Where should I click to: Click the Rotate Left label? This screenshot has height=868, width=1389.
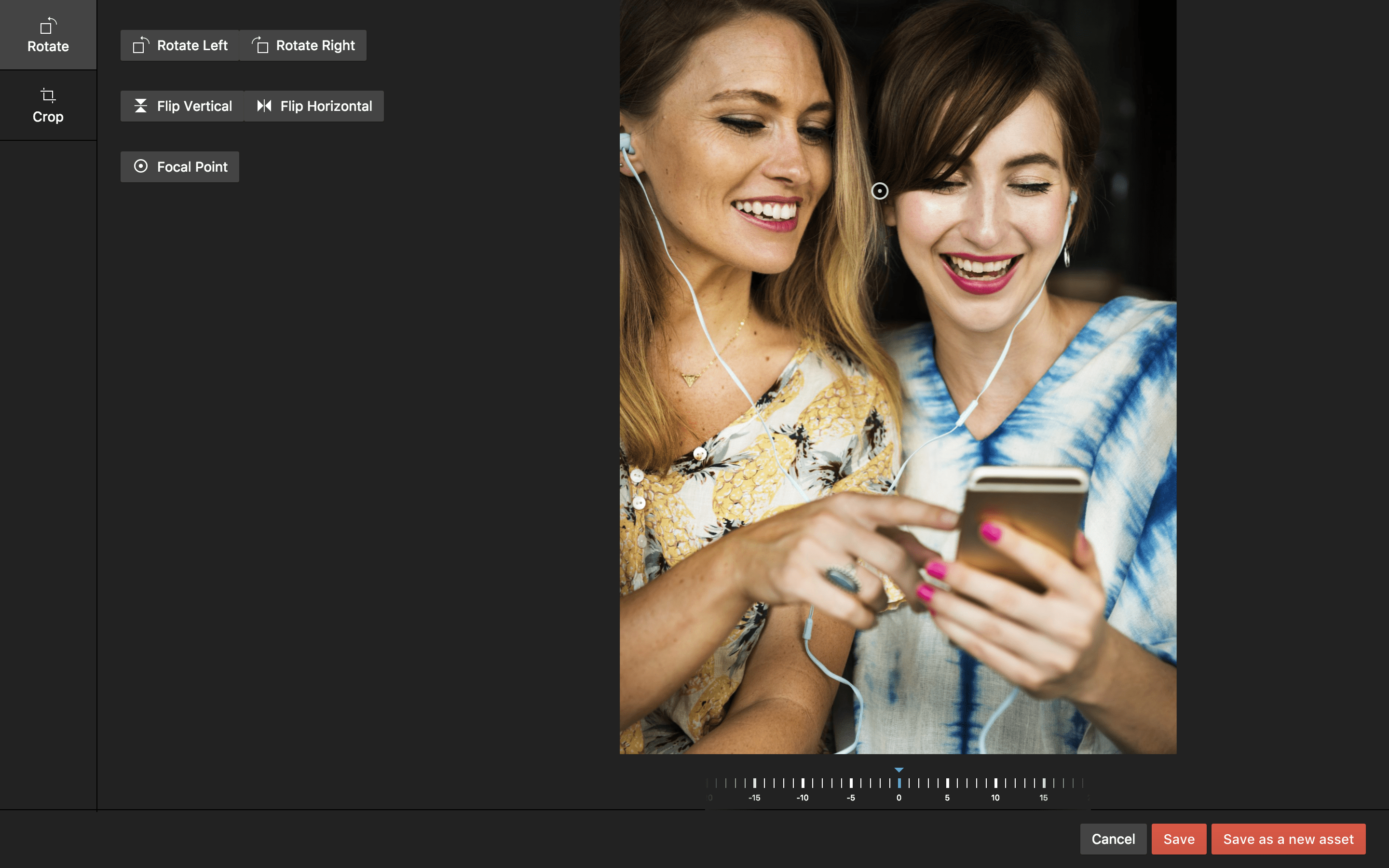point(192,45)
